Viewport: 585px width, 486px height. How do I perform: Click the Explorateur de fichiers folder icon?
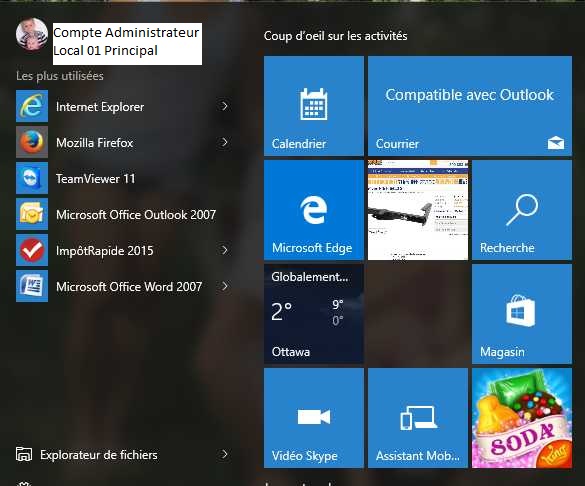pyautogui.click(x=24, y=454)
